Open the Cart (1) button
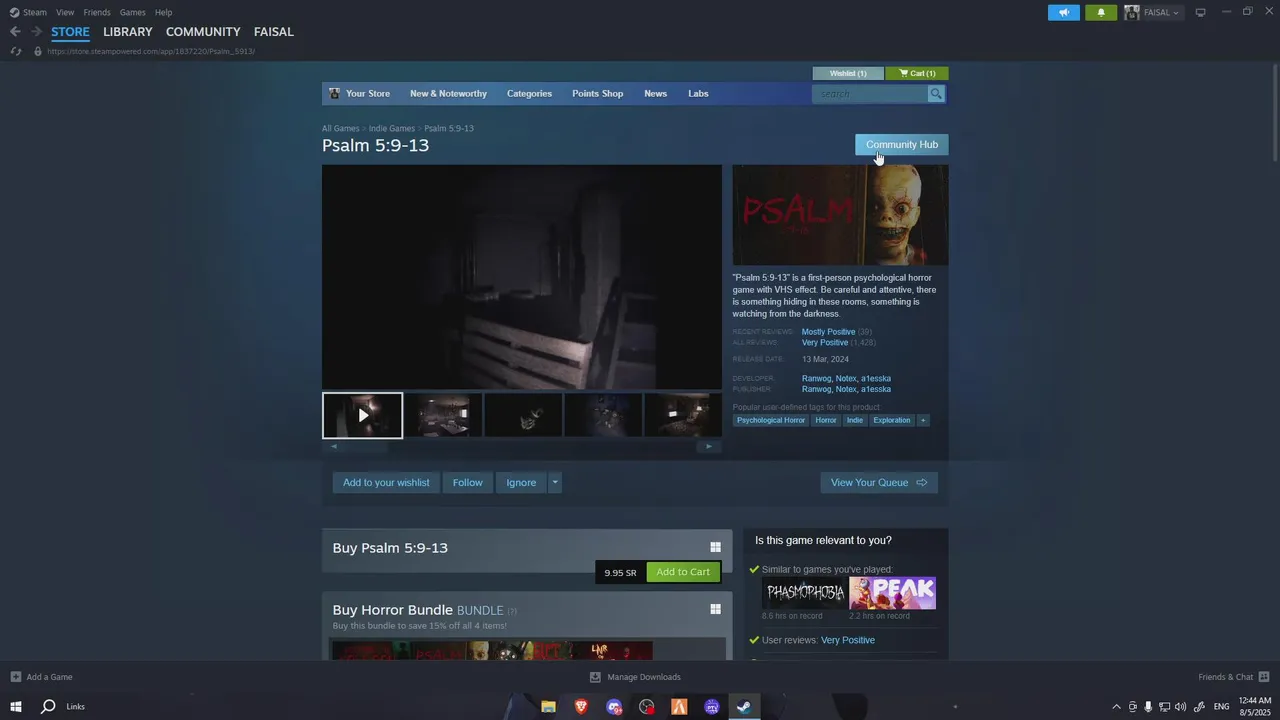The width and height of the screenshot is (1280, 720). [917, 73]
